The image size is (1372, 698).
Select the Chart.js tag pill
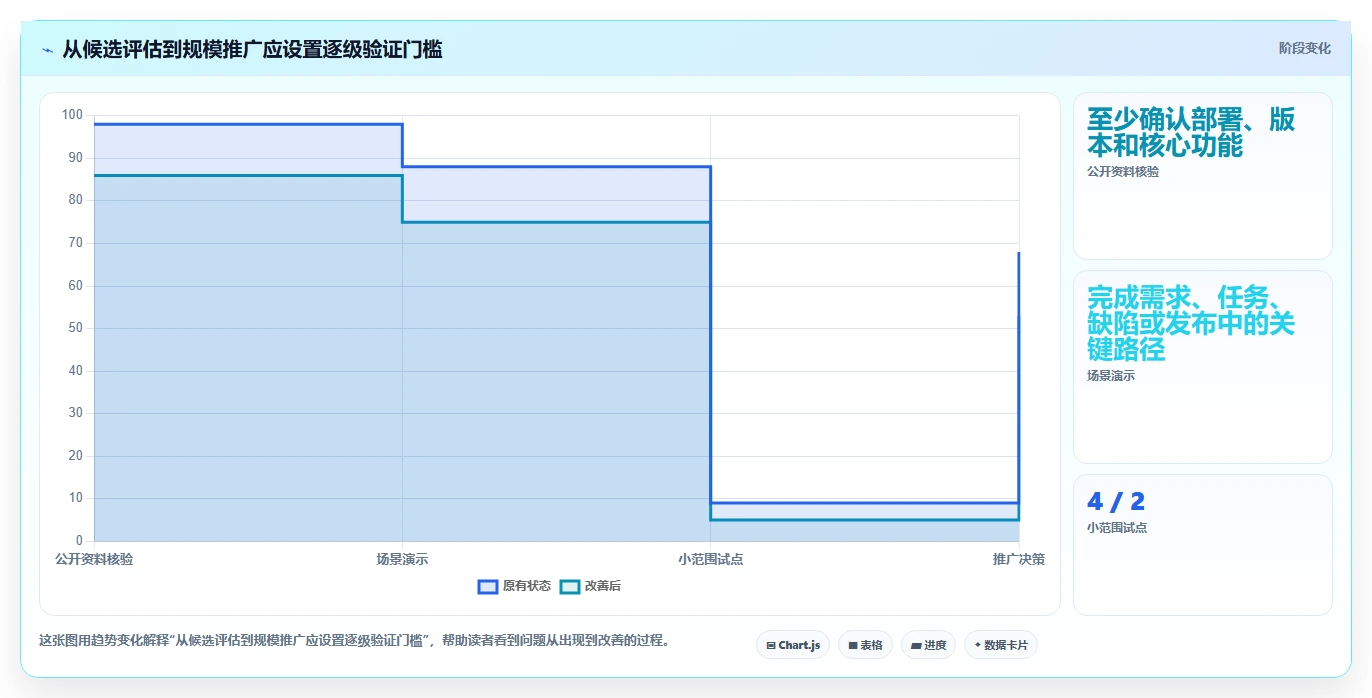(x=793, y=645)
